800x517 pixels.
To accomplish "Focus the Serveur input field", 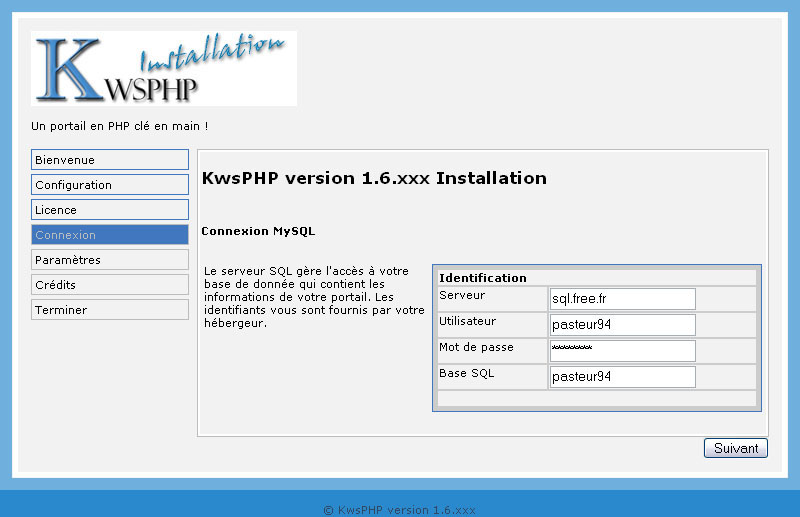I will click(622, 299).
